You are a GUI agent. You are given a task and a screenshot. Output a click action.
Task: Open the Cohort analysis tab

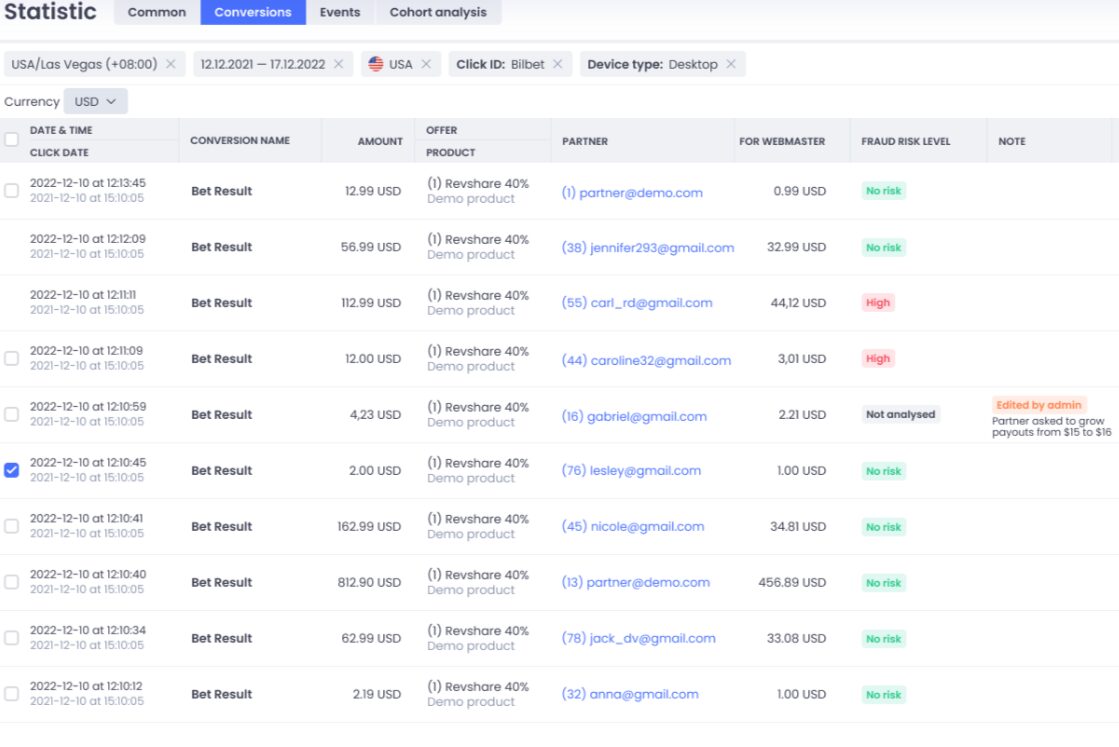(438, 12)
